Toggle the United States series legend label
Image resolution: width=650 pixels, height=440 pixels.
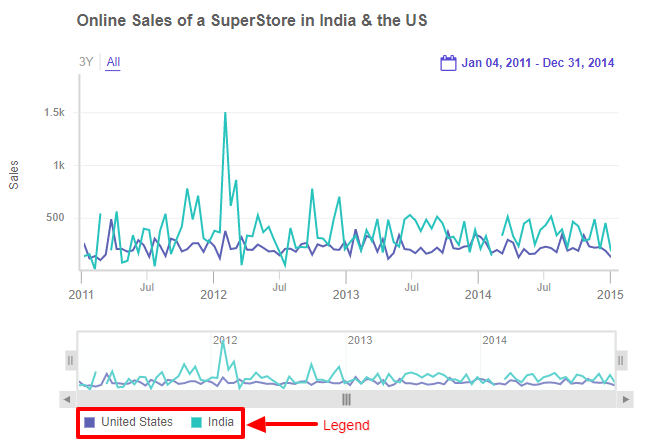point(137,422)
